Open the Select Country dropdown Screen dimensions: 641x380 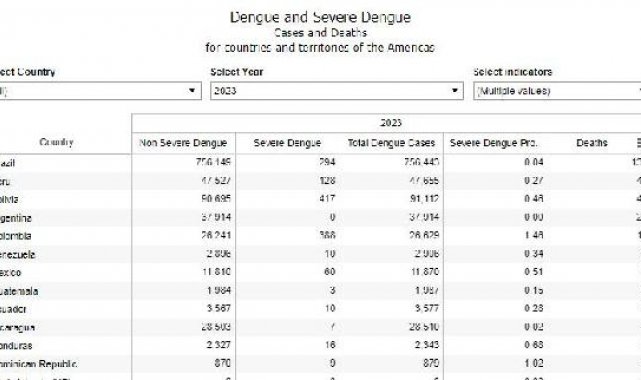click(x=100, y=91)
